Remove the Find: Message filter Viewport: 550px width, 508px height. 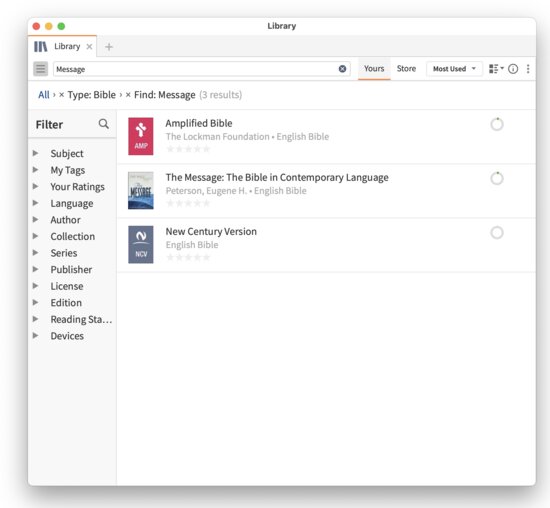pos(128,95)
